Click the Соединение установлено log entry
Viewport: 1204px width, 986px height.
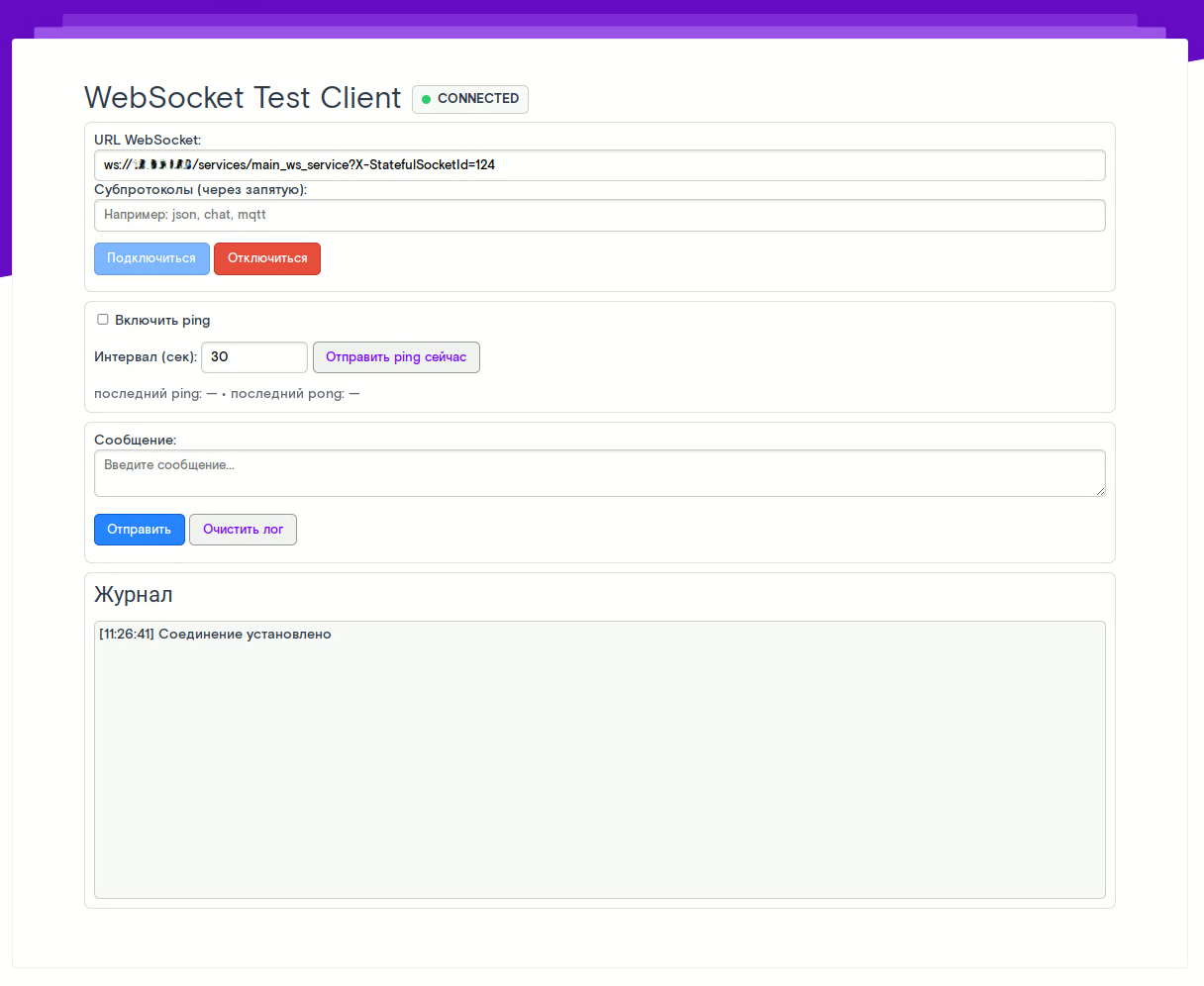(216, 635)
